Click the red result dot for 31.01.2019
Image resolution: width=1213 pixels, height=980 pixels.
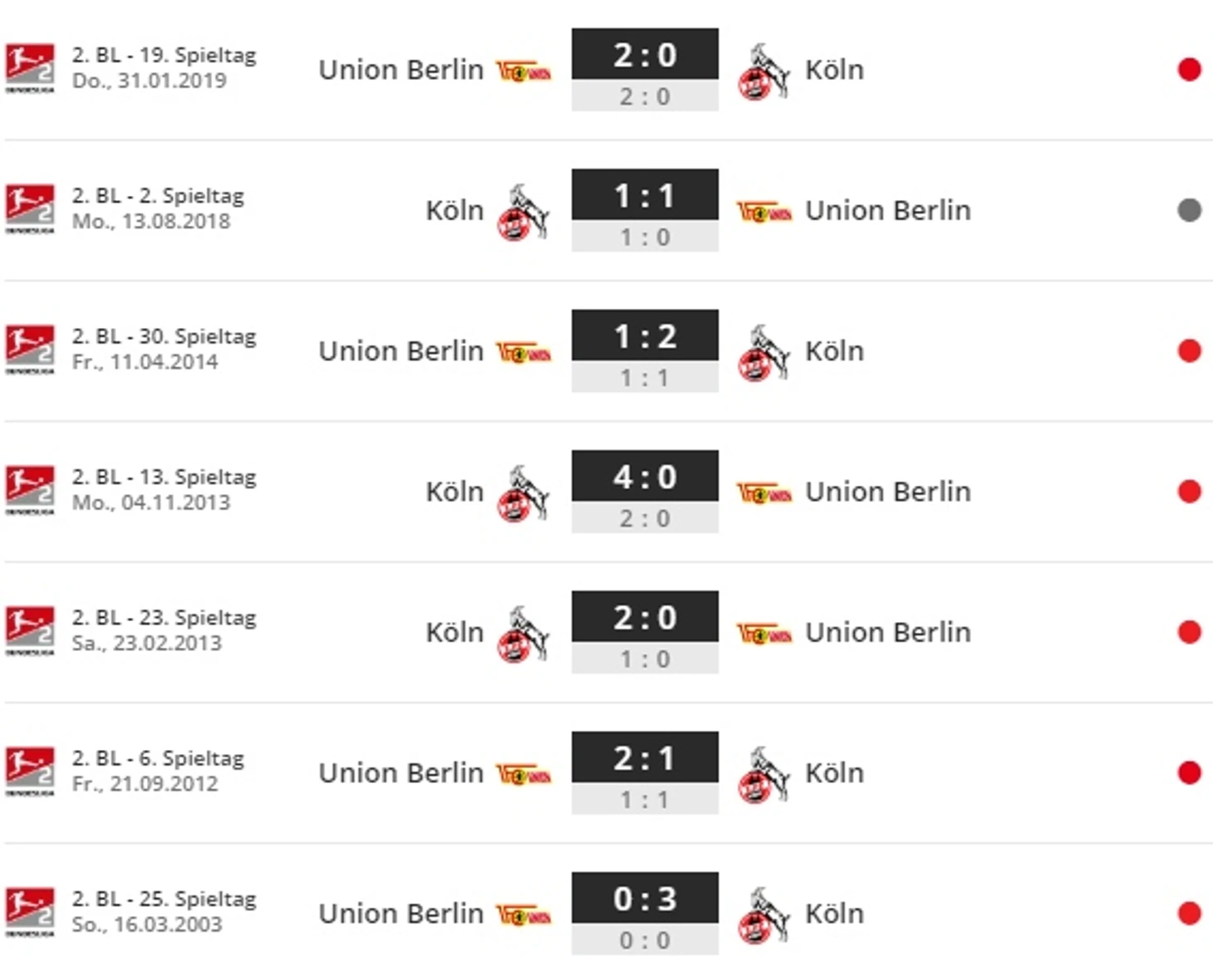pos(1190,70)
